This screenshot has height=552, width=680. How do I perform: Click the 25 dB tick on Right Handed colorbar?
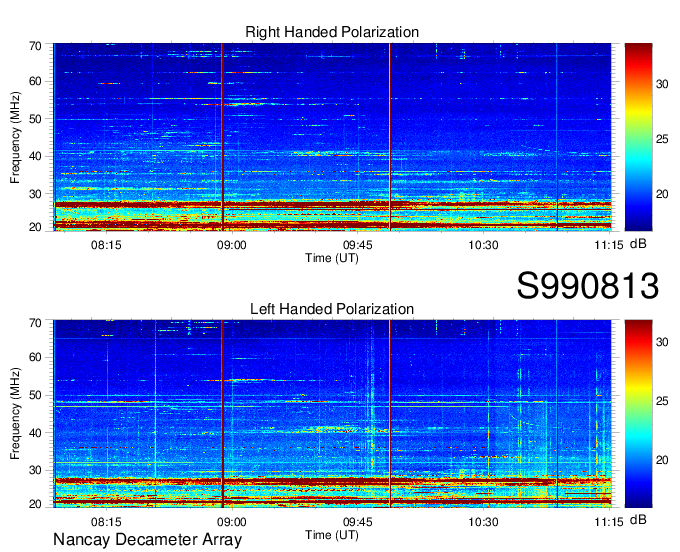tap(662, 139)
